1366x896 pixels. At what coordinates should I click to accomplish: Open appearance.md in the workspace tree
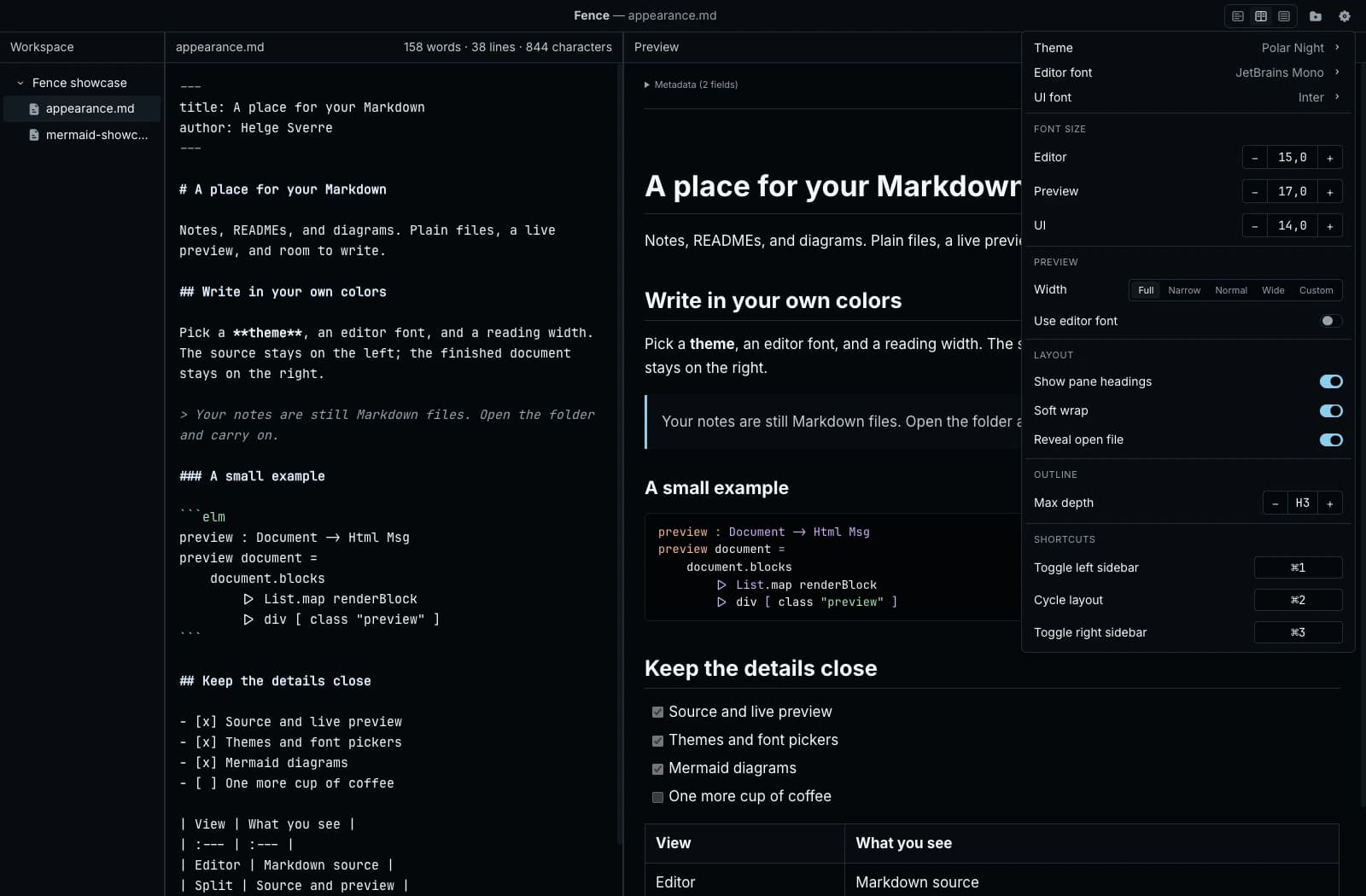[x=82, y=108]
